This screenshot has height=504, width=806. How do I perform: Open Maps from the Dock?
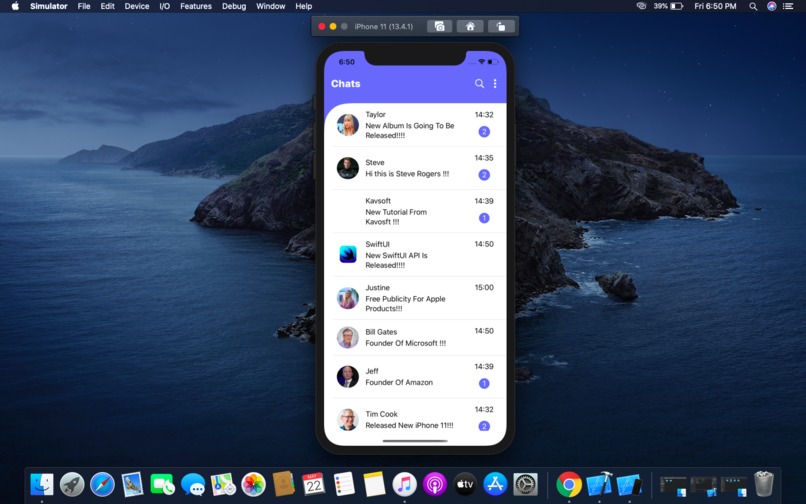pyautogui.click(x=223, y=484)
